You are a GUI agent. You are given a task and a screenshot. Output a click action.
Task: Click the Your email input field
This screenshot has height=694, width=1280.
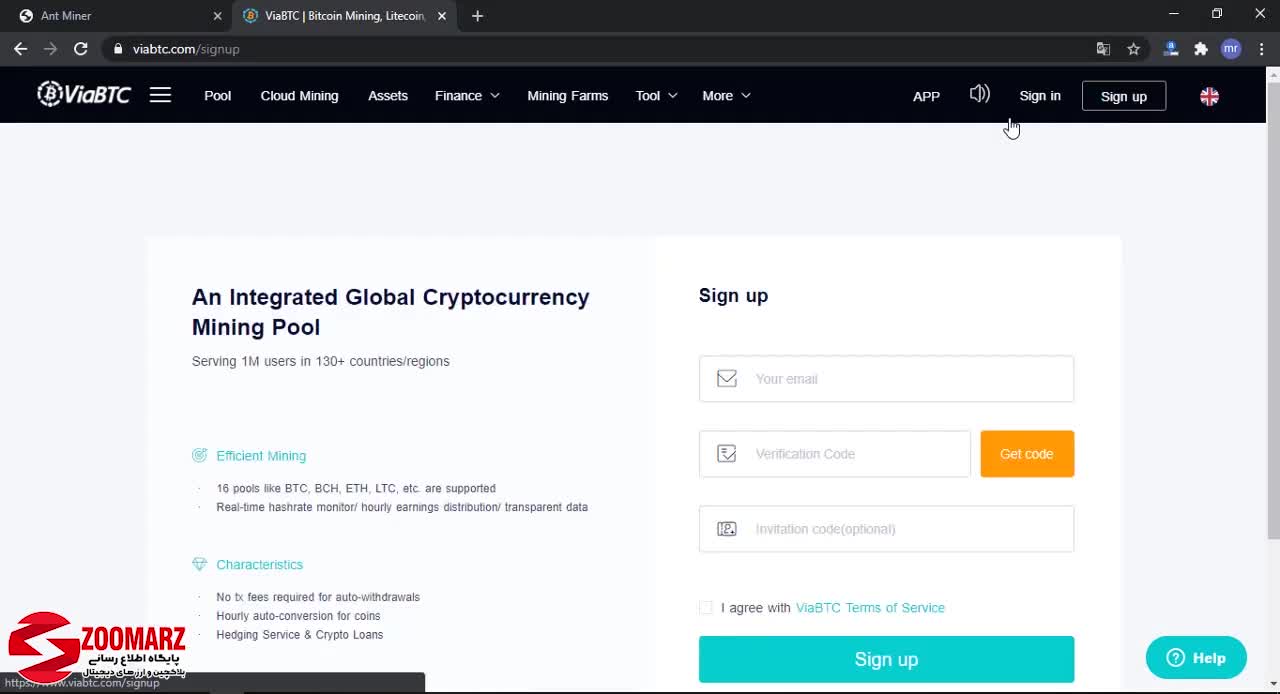886,379
